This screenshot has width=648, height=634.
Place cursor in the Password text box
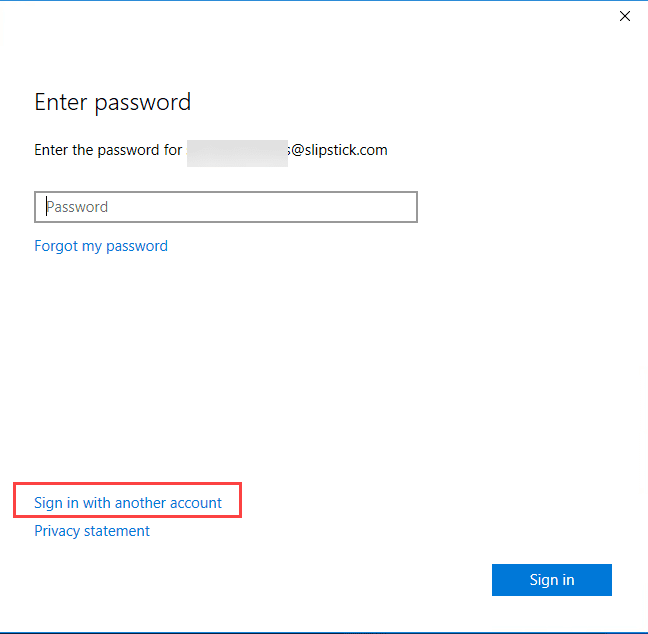coord(226,207)
